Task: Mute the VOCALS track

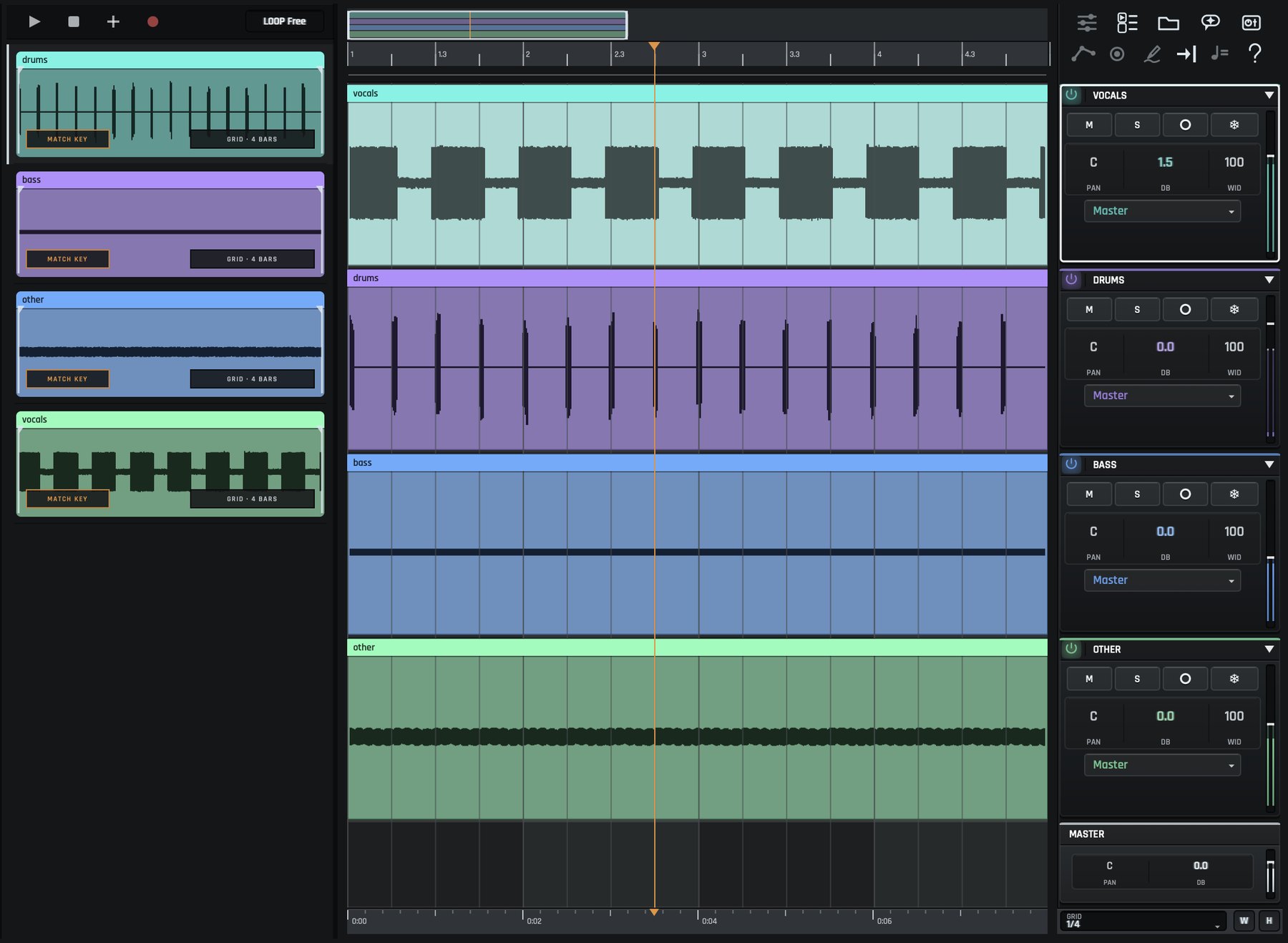Action: coord(1089,124)
